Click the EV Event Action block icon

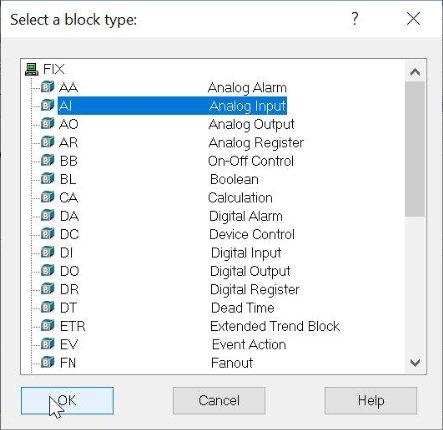[x=47, y=344]
